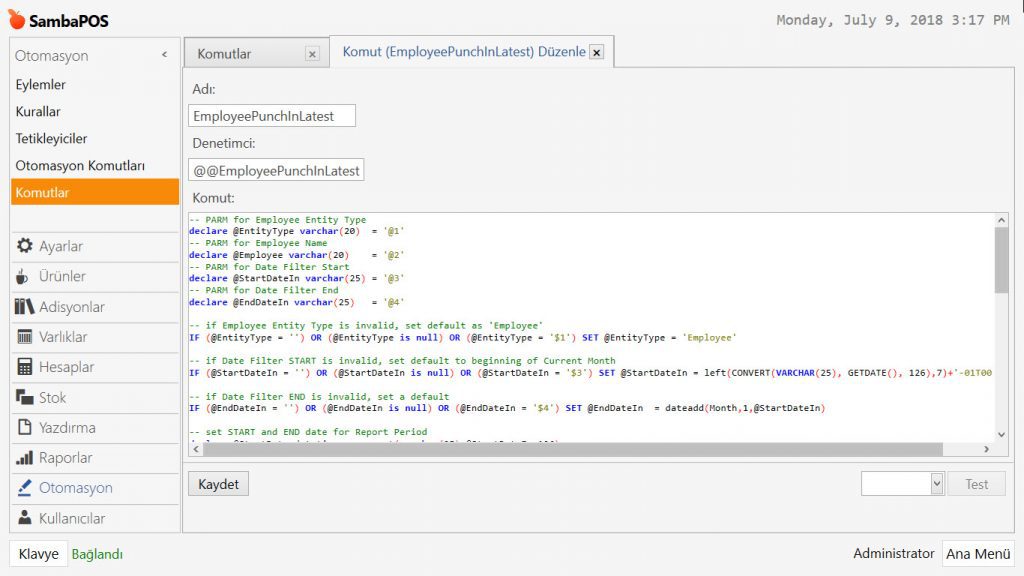Select Otomasyon Komutları in sidebar
Image resolution: width=1024 pixels, height=576 pixels.
pyautogui.click(x=80, y=165)
